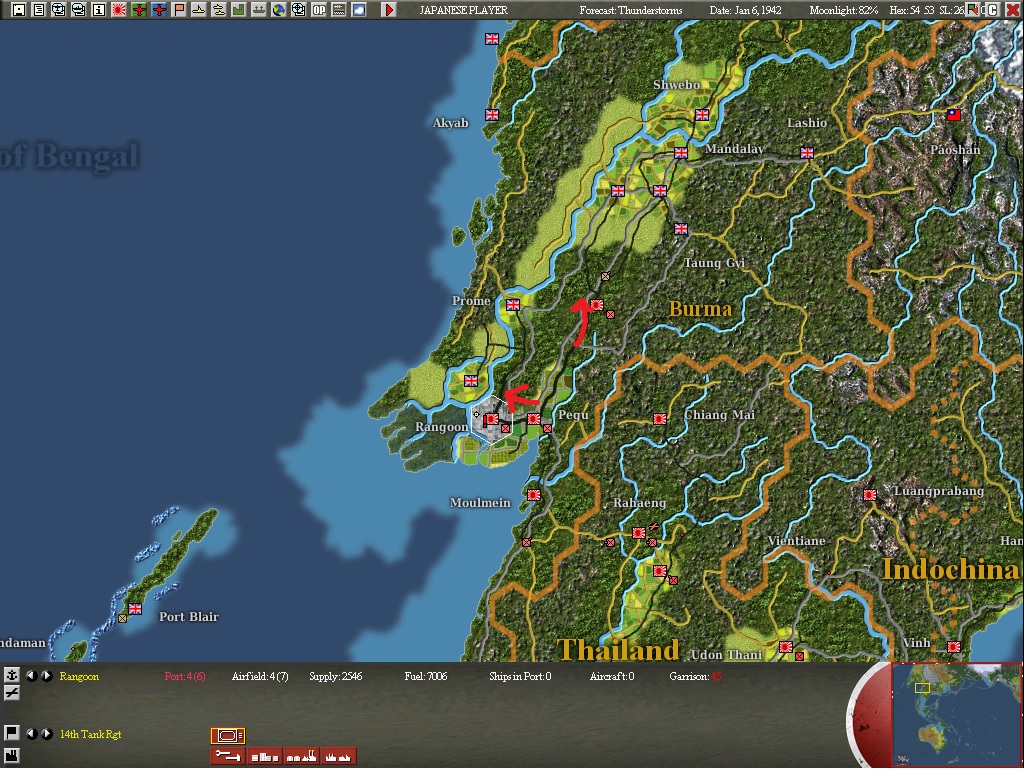The width and height of the screenshot is (1027, 770).
Task: Click the Japanese marker at Vinh
Action: [954, 647]
